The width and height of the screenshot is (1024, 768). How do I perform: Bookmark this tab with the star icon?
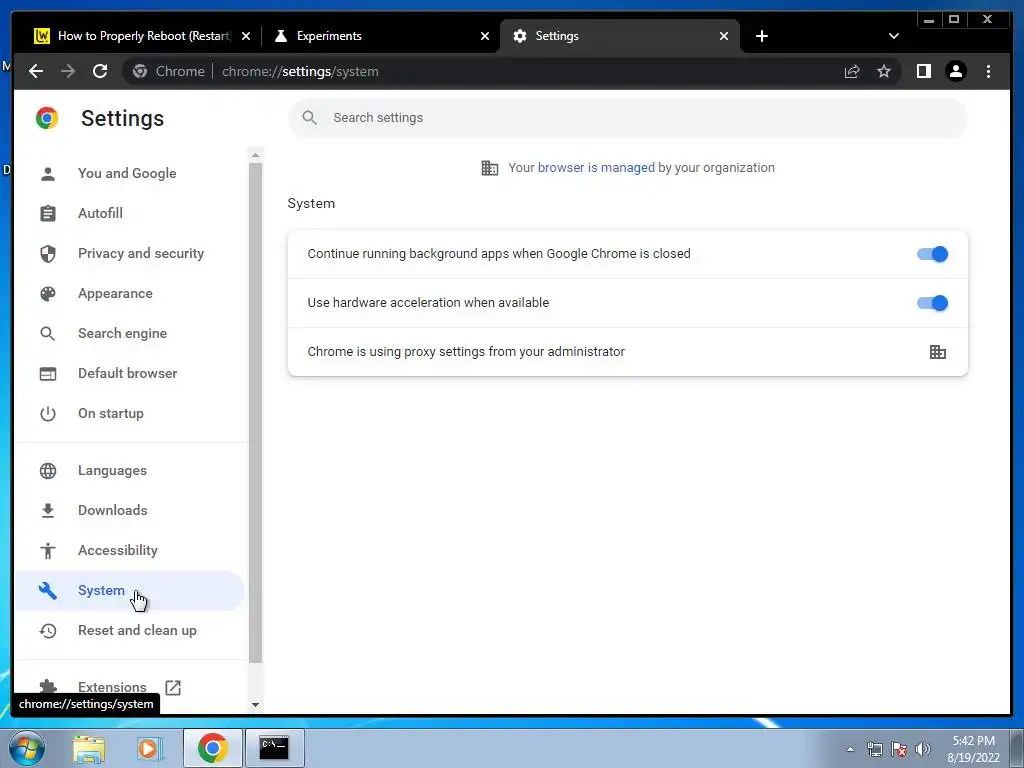(x=884, y=71)
